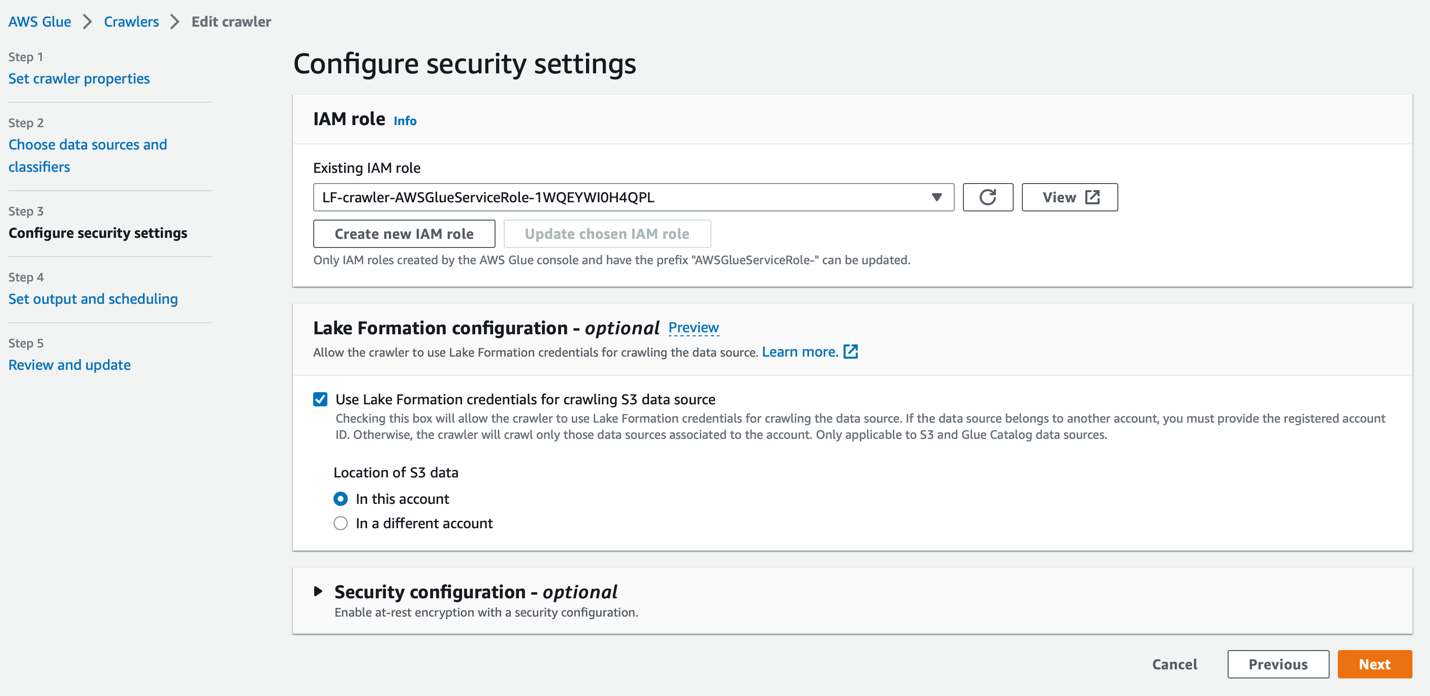Image resolution: width=1430 pixels, height=696 pixels.
Task: Click the external link icon beside Learn more
Action: coord(851,352)
